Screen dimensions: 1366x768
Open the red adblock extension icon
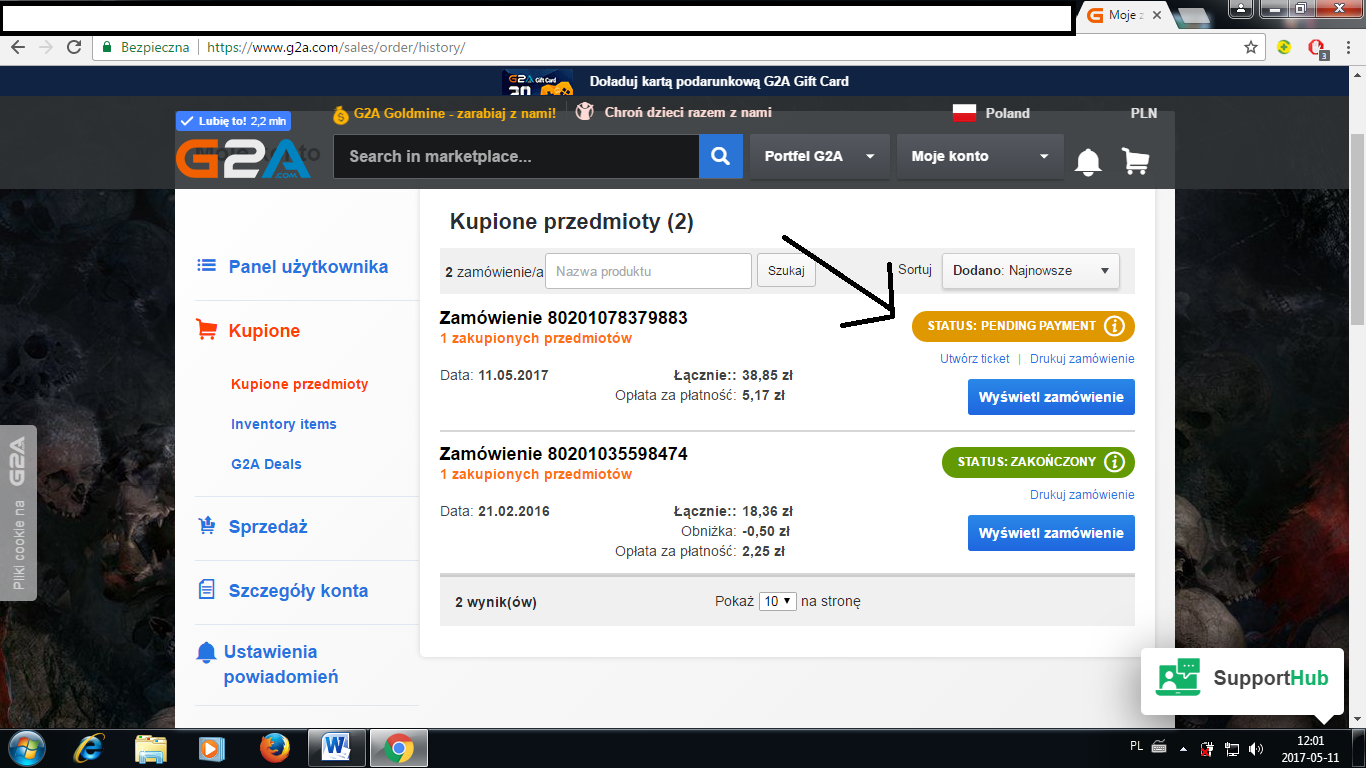click(1317, 47)
